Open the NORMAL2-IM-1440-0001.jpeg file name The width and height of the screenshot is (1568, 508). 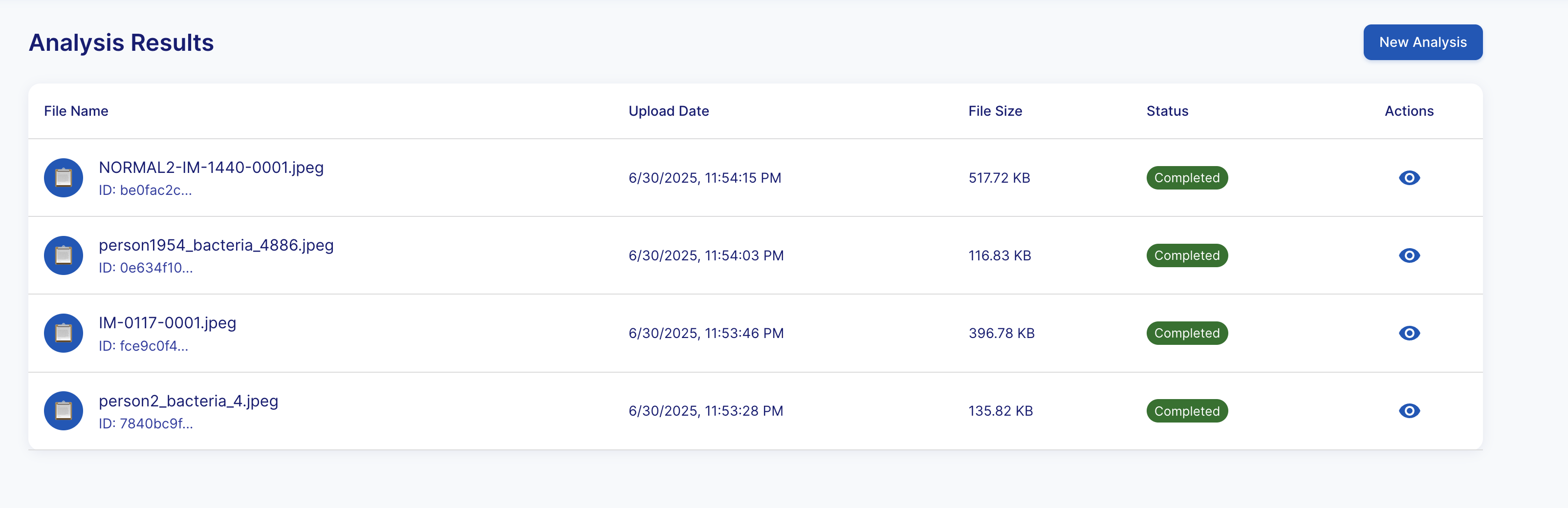coord(211,168)
